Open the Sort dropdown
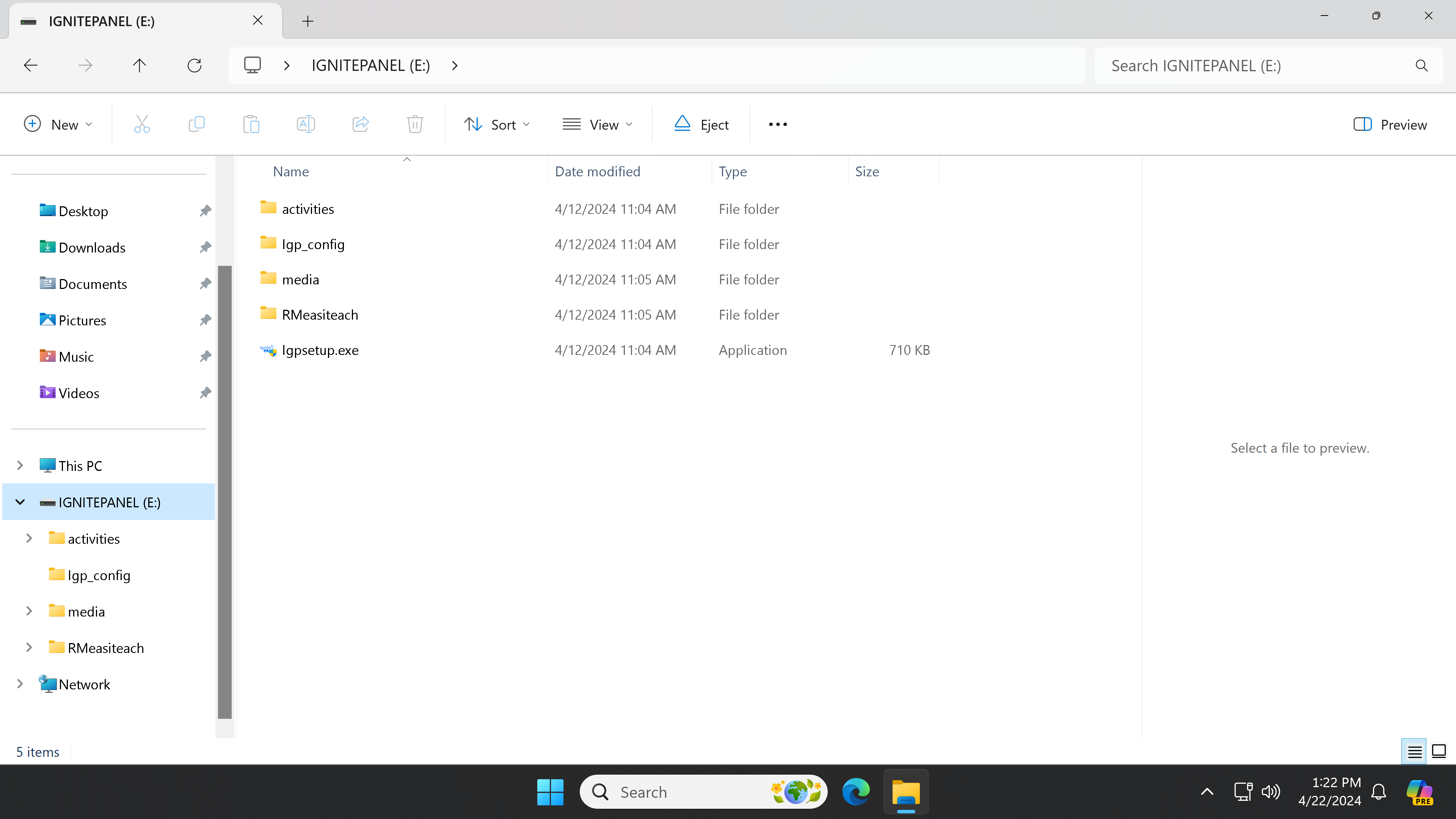 pos(497,124)
